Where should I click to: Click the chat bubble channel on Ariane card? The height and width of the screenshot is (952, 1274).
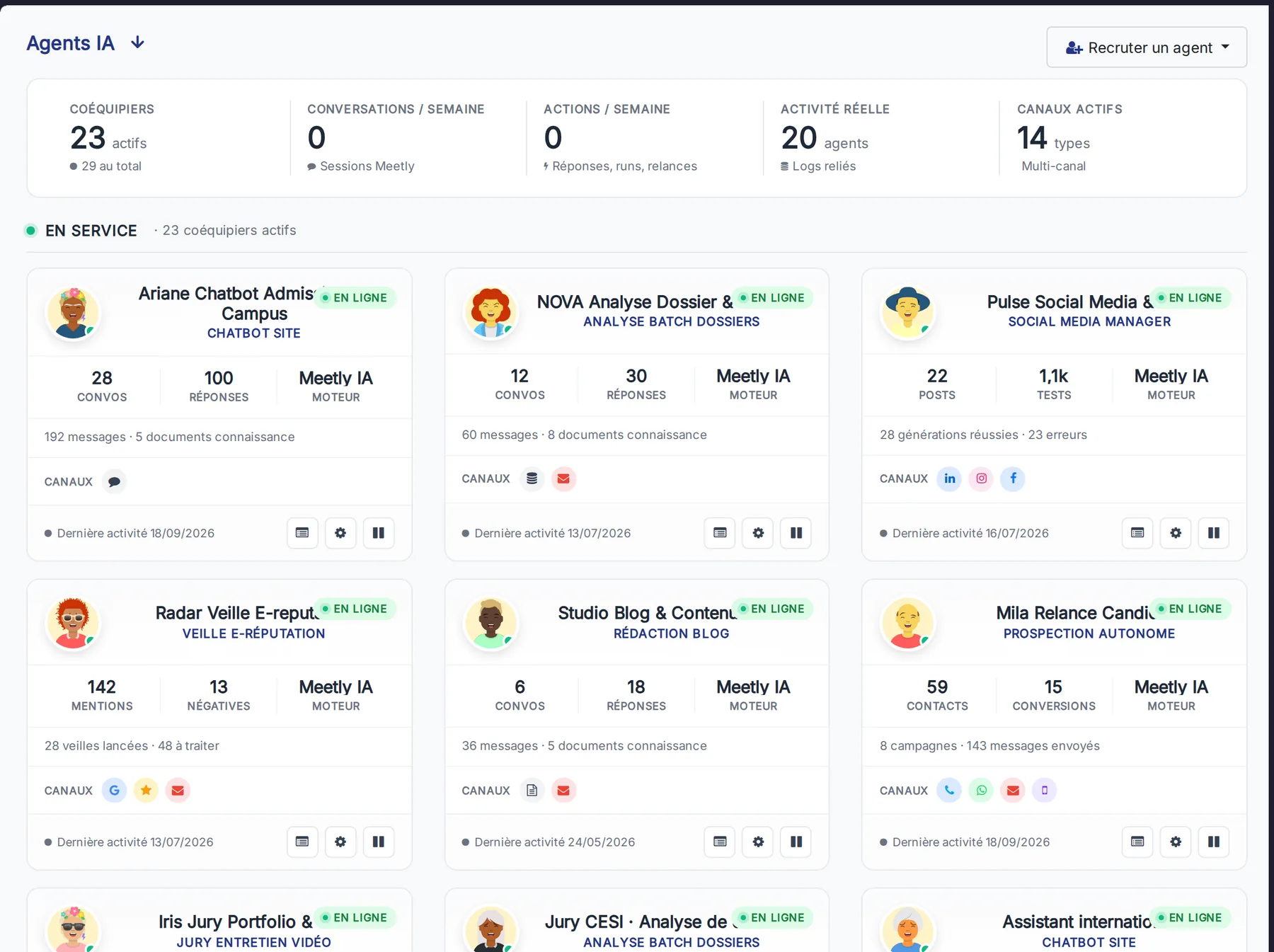pos(114,481)
